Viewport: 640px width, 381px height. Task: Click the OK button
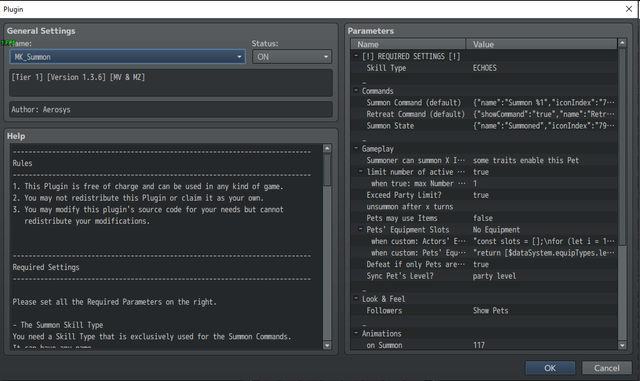(x=550, y=368)
